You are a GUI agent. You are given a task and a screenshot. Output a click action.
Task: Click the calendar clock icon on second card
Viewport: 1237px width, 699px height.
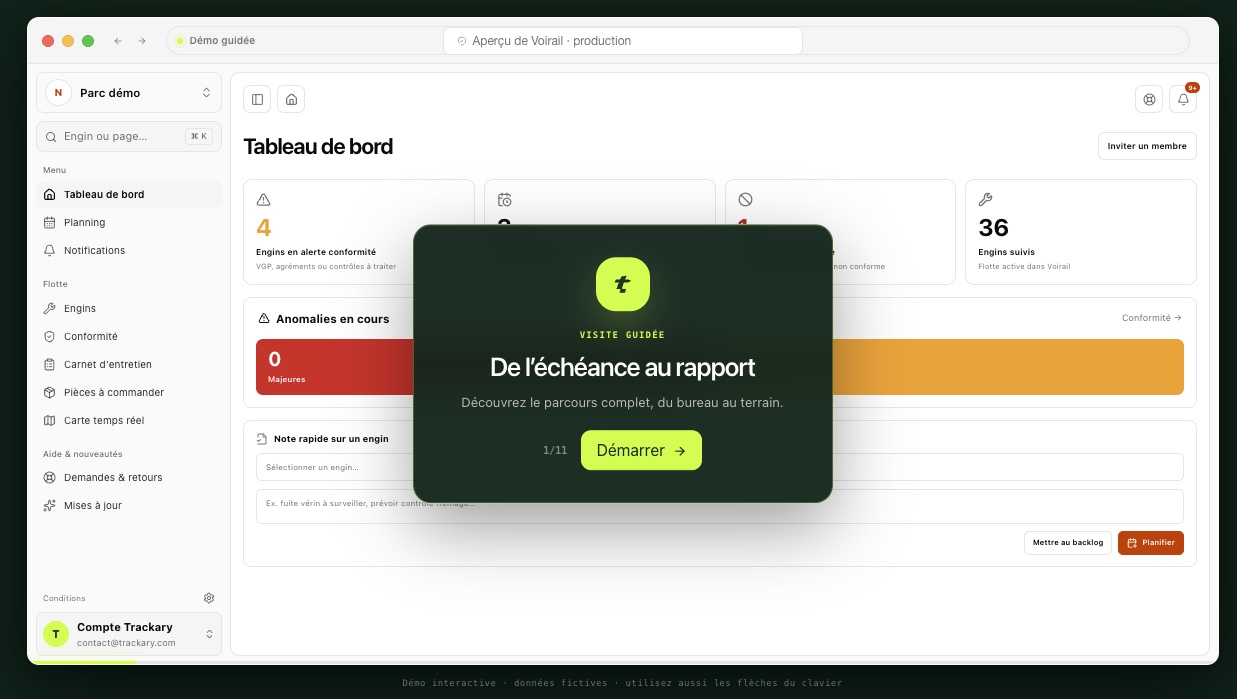tap(504, 200)
